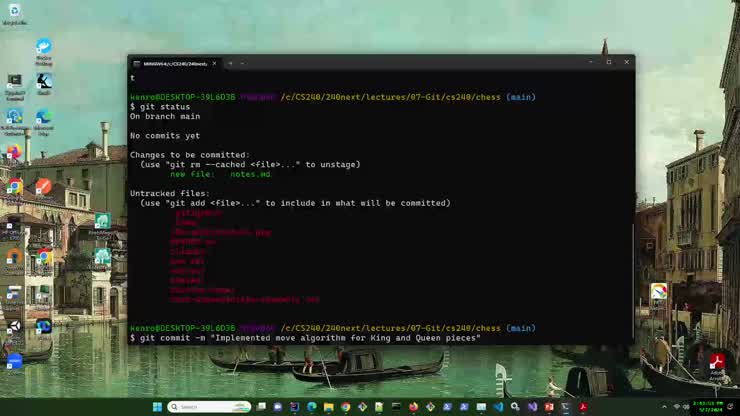
Task: Open Google Chrome from the taskbar
Action: [x=345, y=407]
